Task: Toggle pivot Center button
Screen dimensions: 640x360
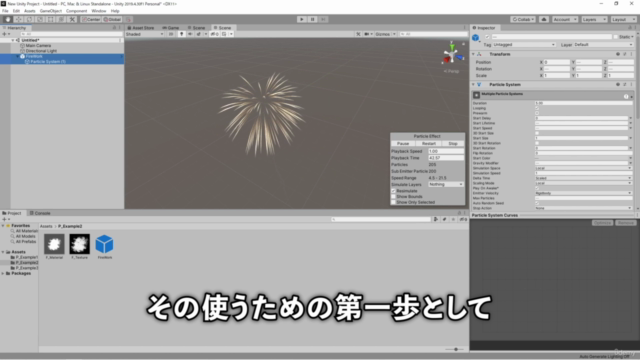Action: point(91,19)
